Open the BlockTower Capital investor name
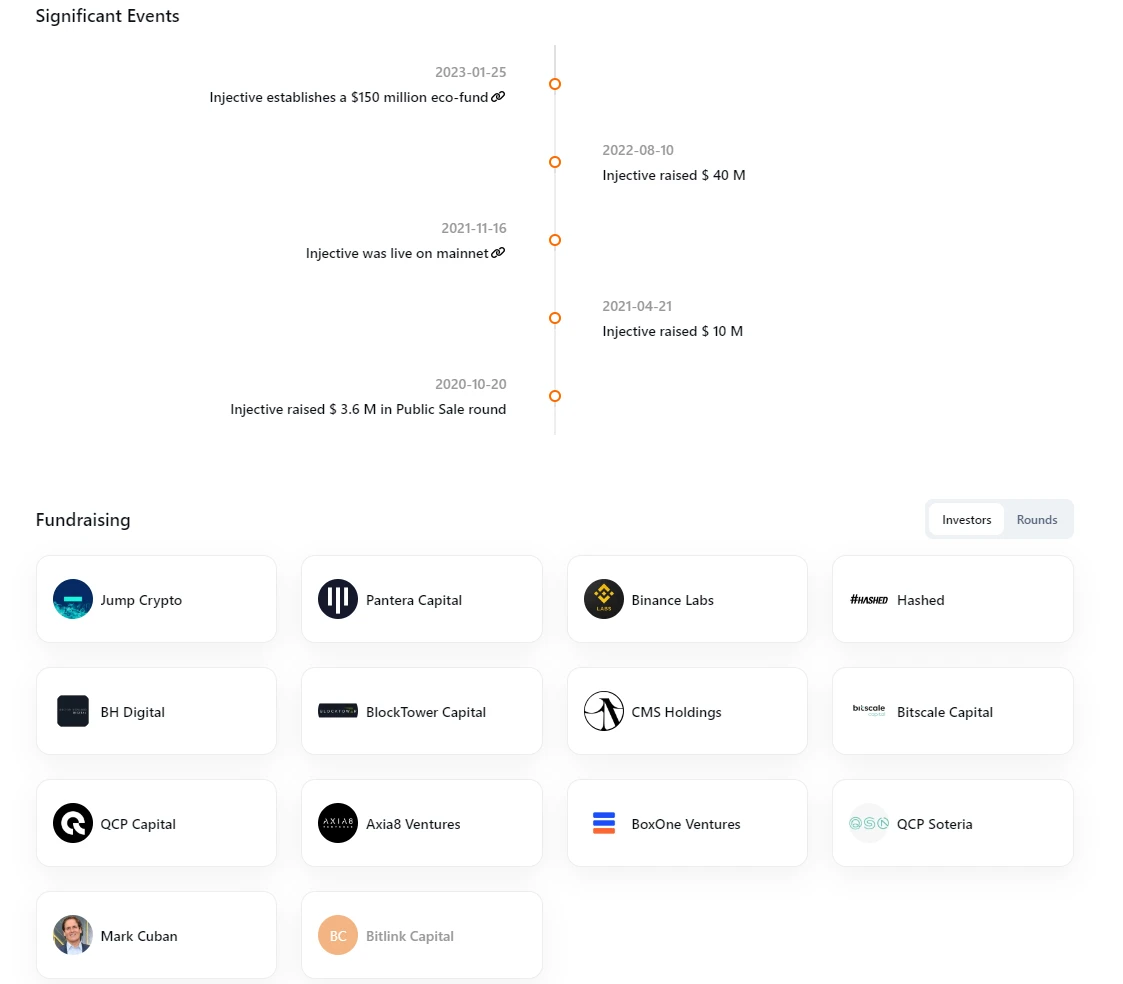The image size is (1123, 984). tap(425, 712)
